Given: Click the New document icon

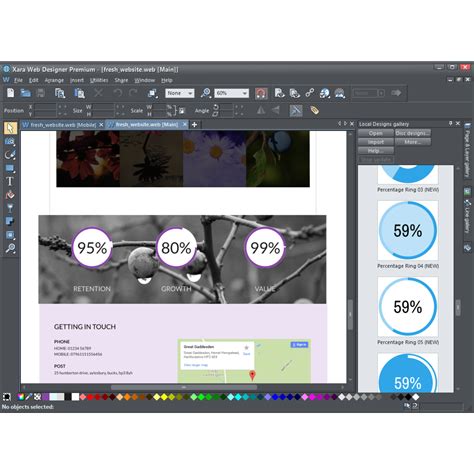Looking at the screenshot, I should [11, 93].
